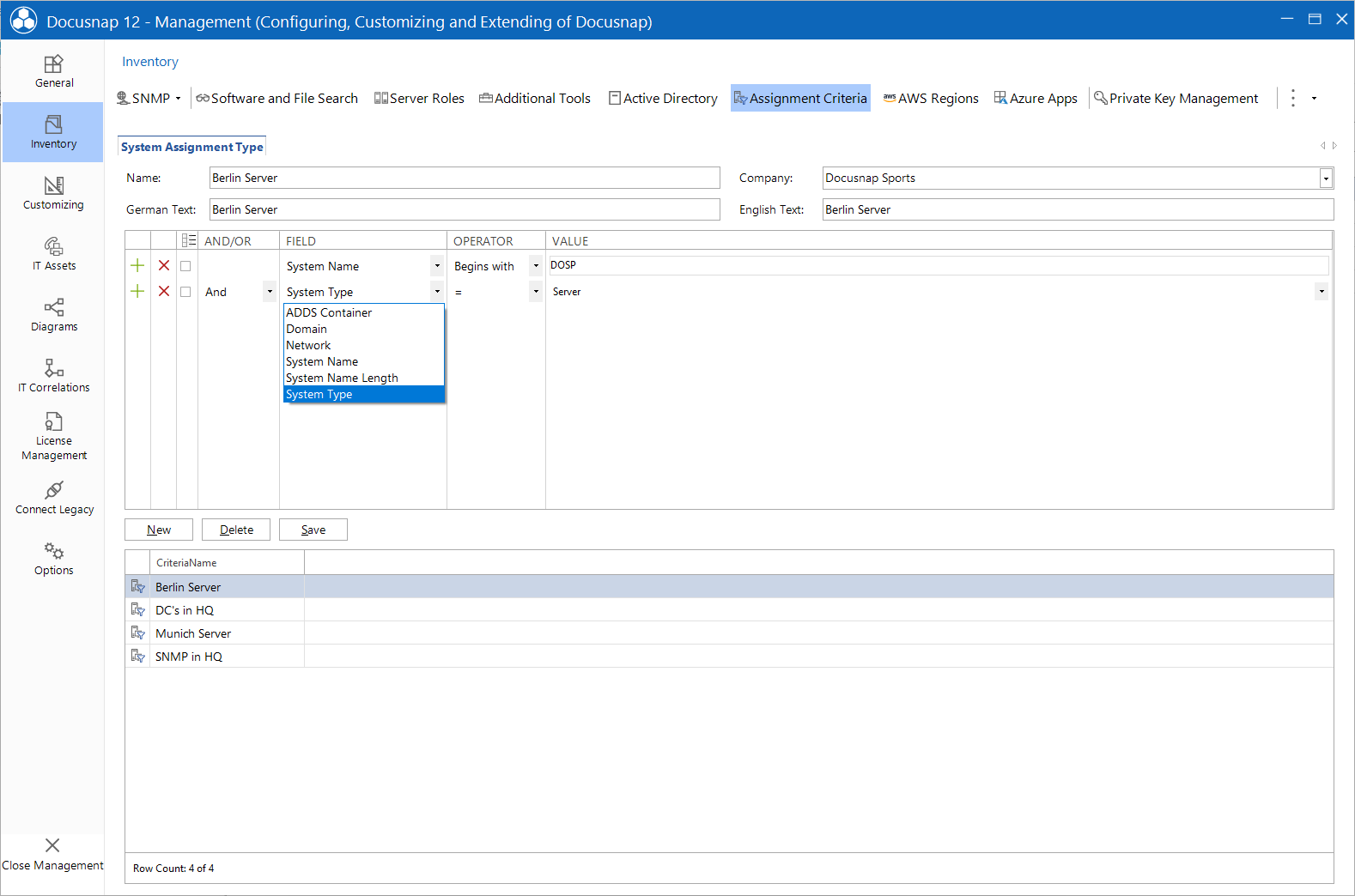This screenshot has width=1355, height=896.
Task: Open Private Key Management
Action: (1176, 99)
